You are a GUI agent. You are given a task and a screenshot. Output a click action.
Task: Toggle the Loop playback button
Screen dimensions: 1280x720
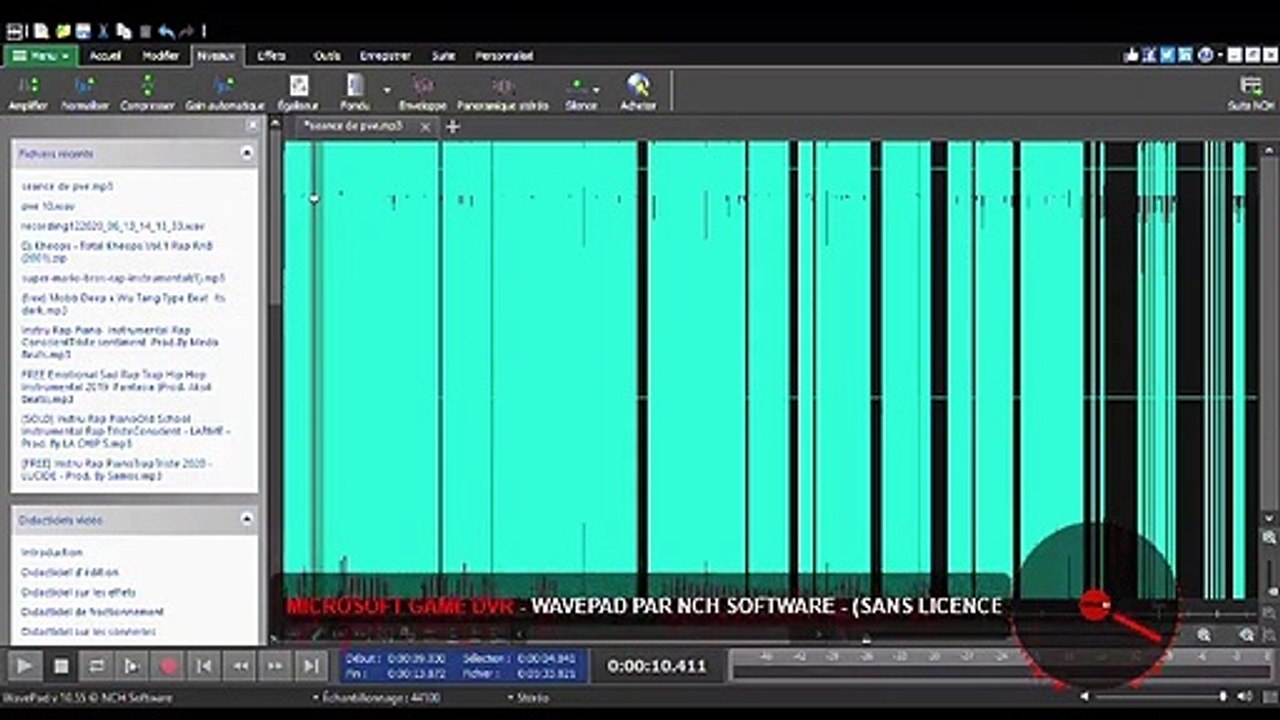coord(97,666)
